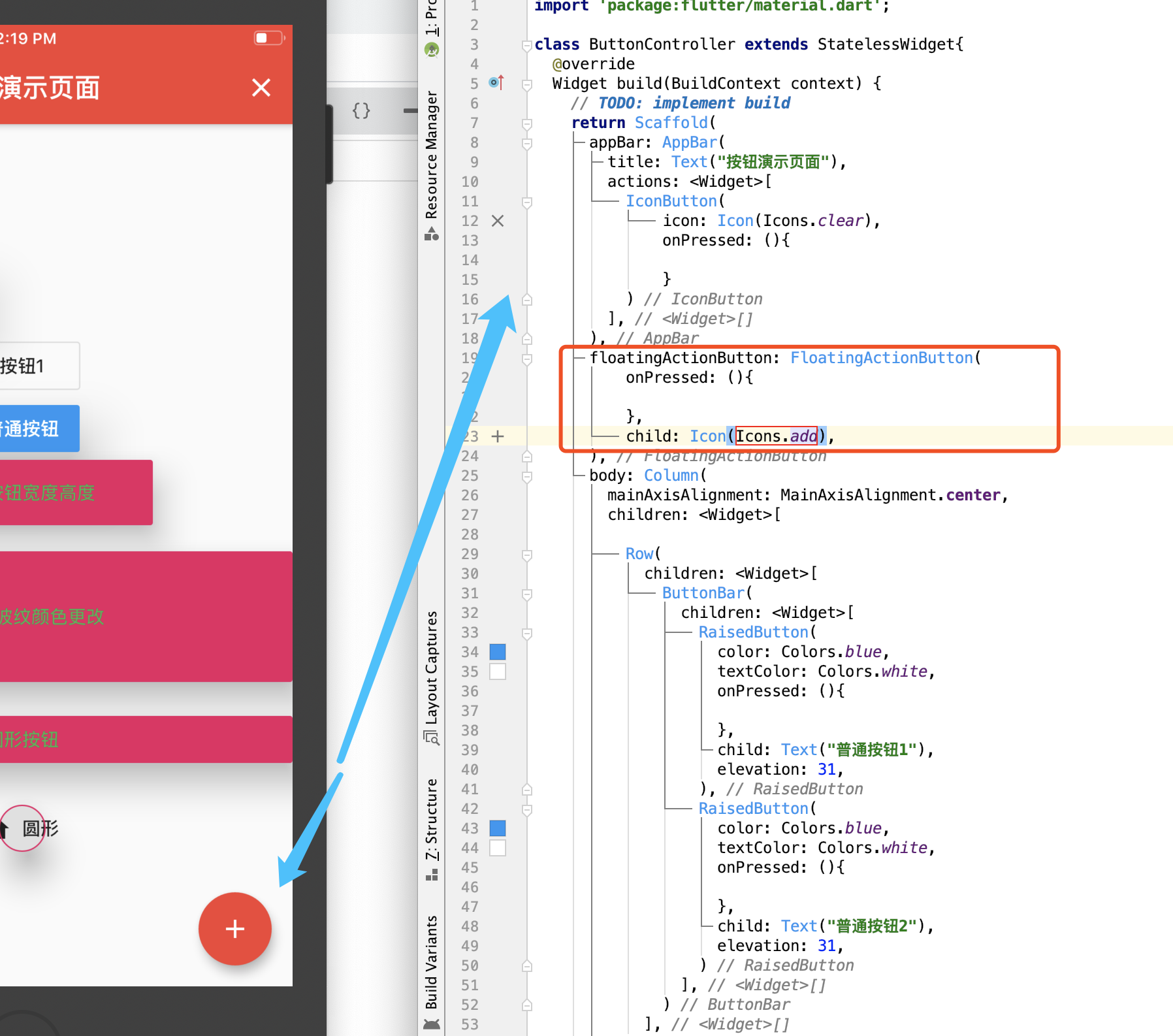Viewport: 1173px width, 1036px height.
Task: Click the white color swatch on line 35
Action: [498, 672]
